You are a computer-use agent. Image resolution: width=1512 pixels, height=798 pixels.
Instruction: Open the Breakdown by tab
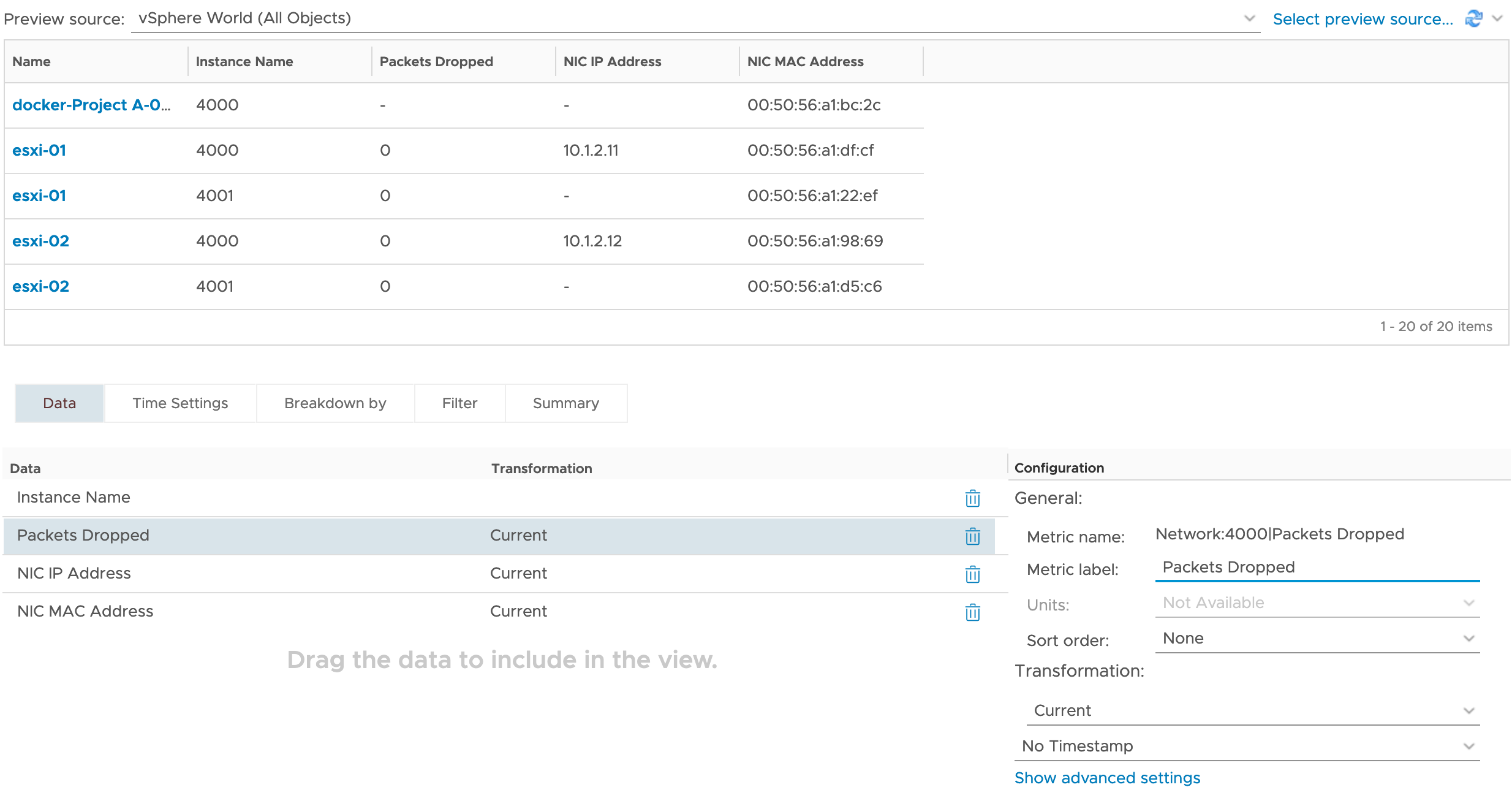(x=335, y=403)
